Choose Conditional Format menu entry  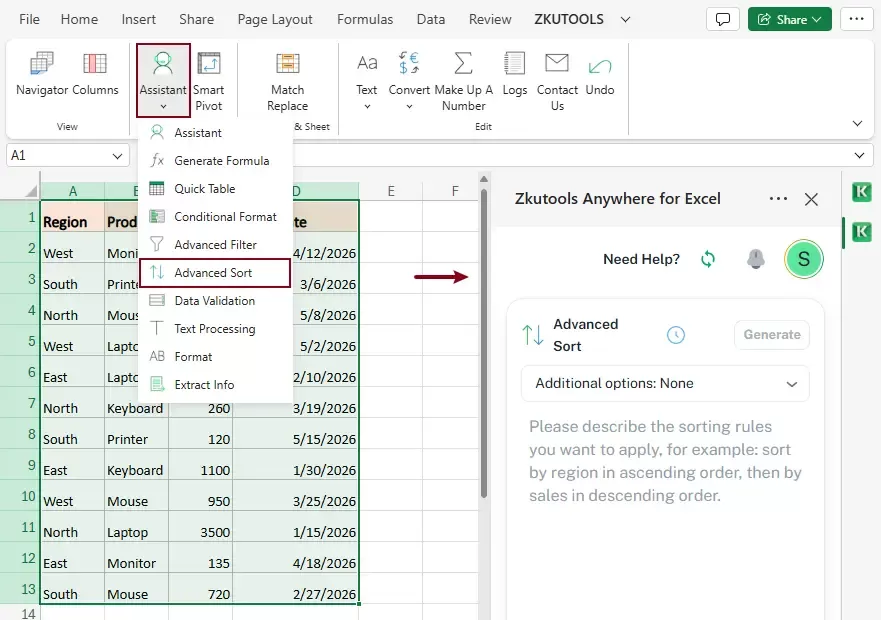coord(215,217)
